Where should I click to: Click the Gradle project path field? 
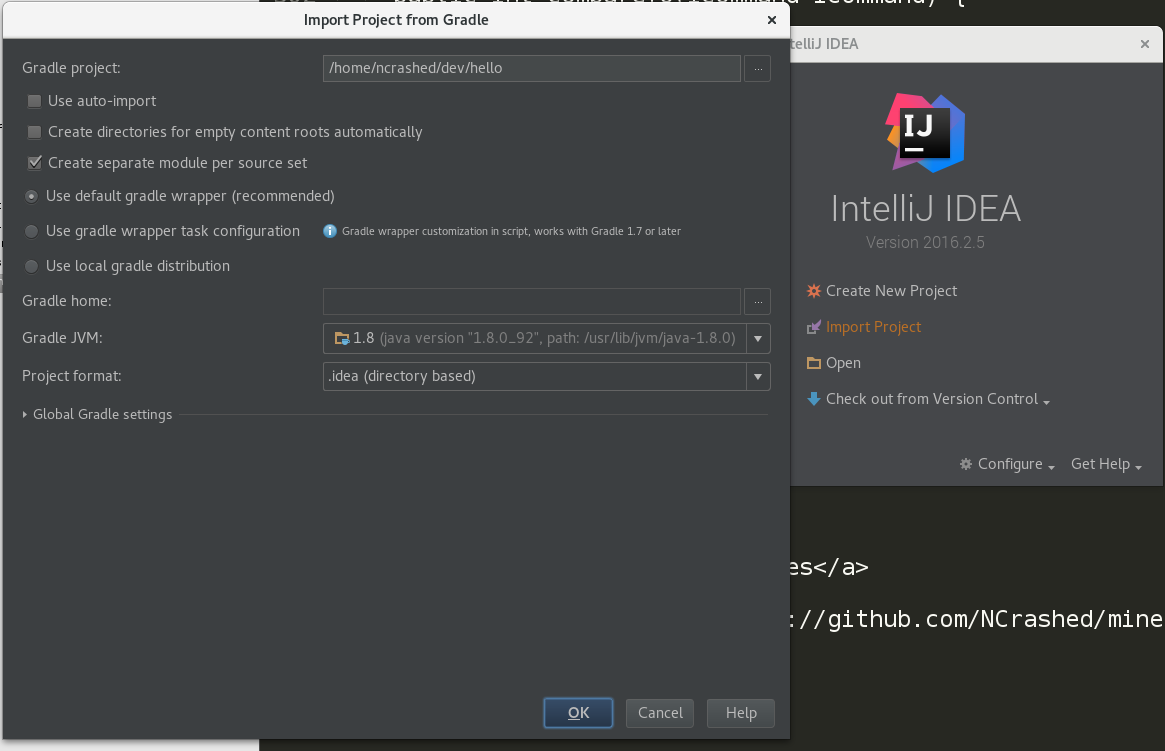coord(531,68)
